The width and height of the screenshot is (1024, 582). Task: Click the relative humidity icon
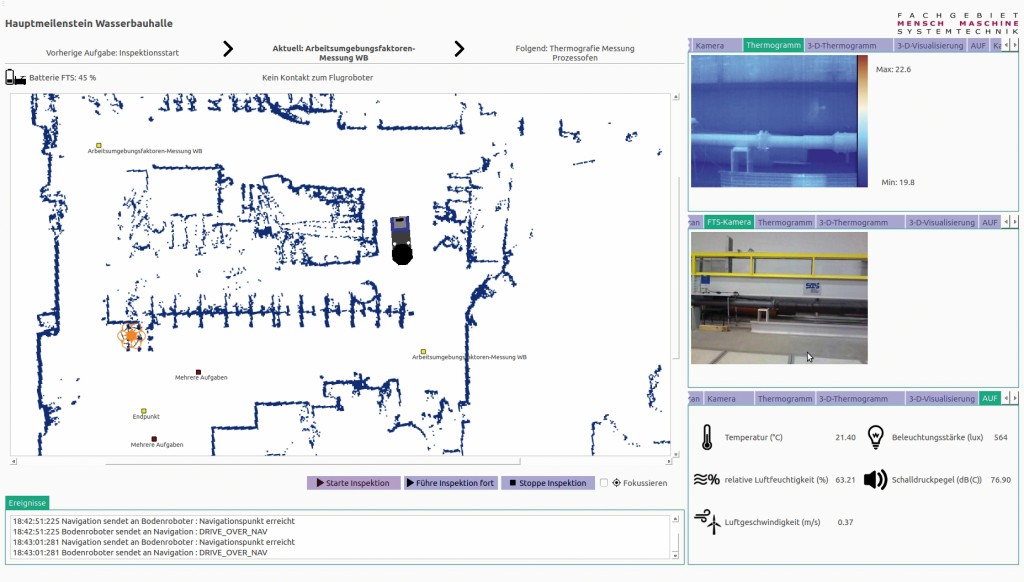tap(706, 479)
